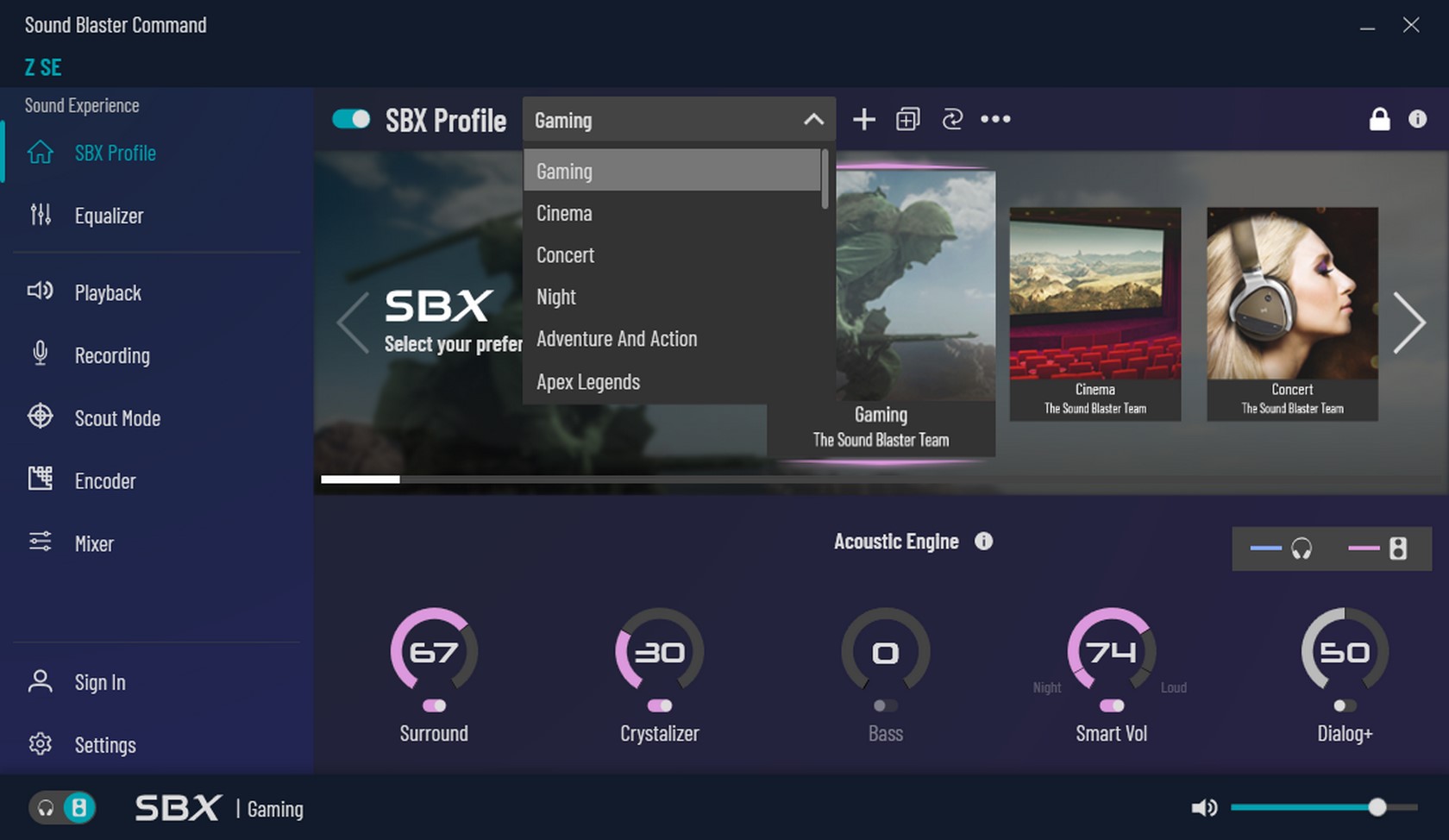Click the home icon beside SBX Profile
This screenshot has height=840, width=1449.
pyautogui.click(x=41, y=153)
